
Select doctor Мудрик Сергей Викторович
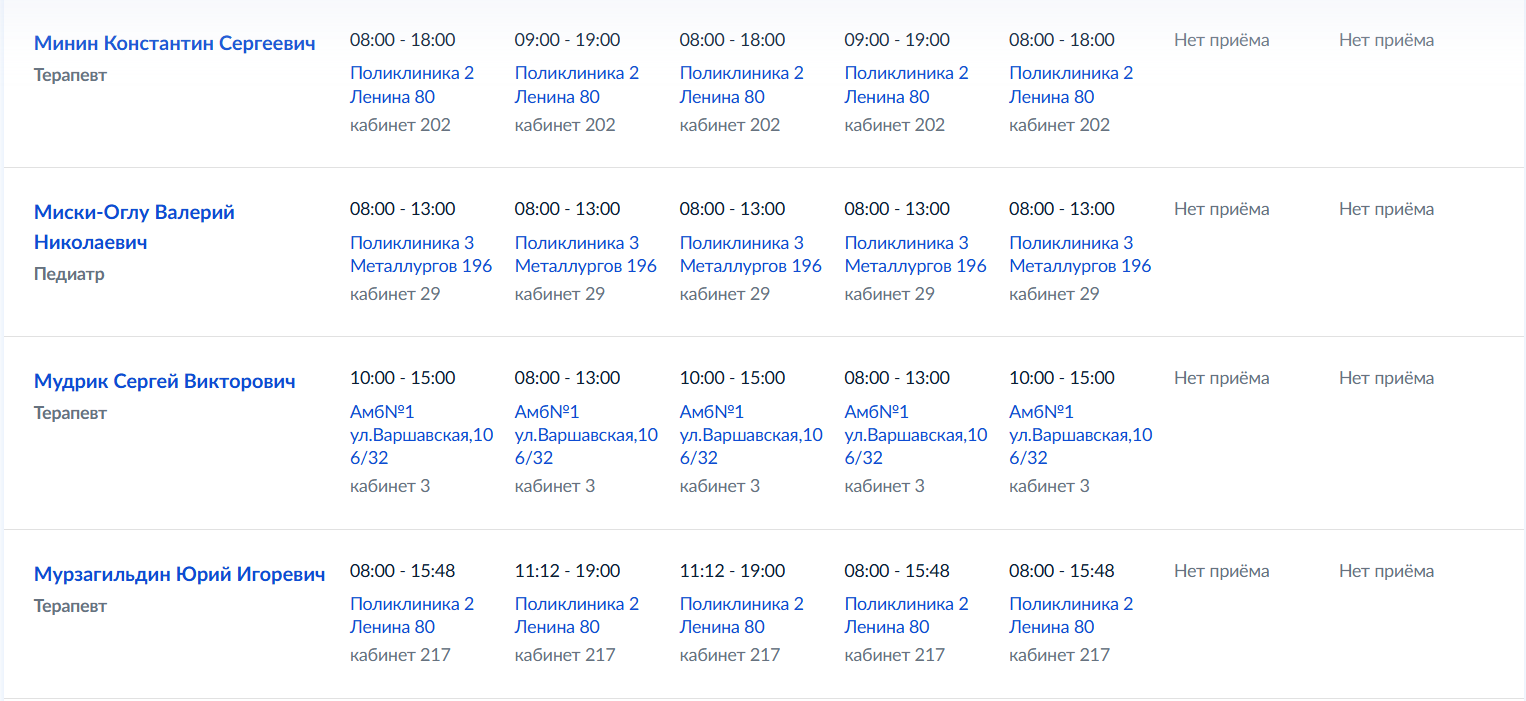tap(165, 381)
